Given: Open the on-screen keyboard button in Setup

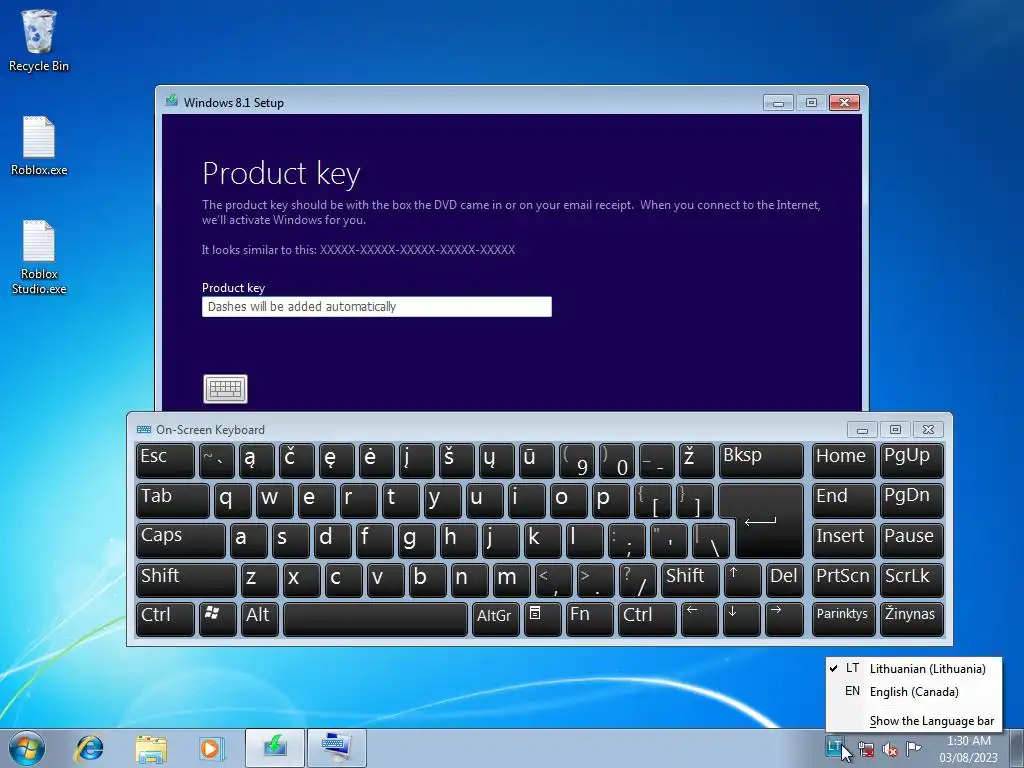Looking at the screenshot, I should [x=225, y=389].
